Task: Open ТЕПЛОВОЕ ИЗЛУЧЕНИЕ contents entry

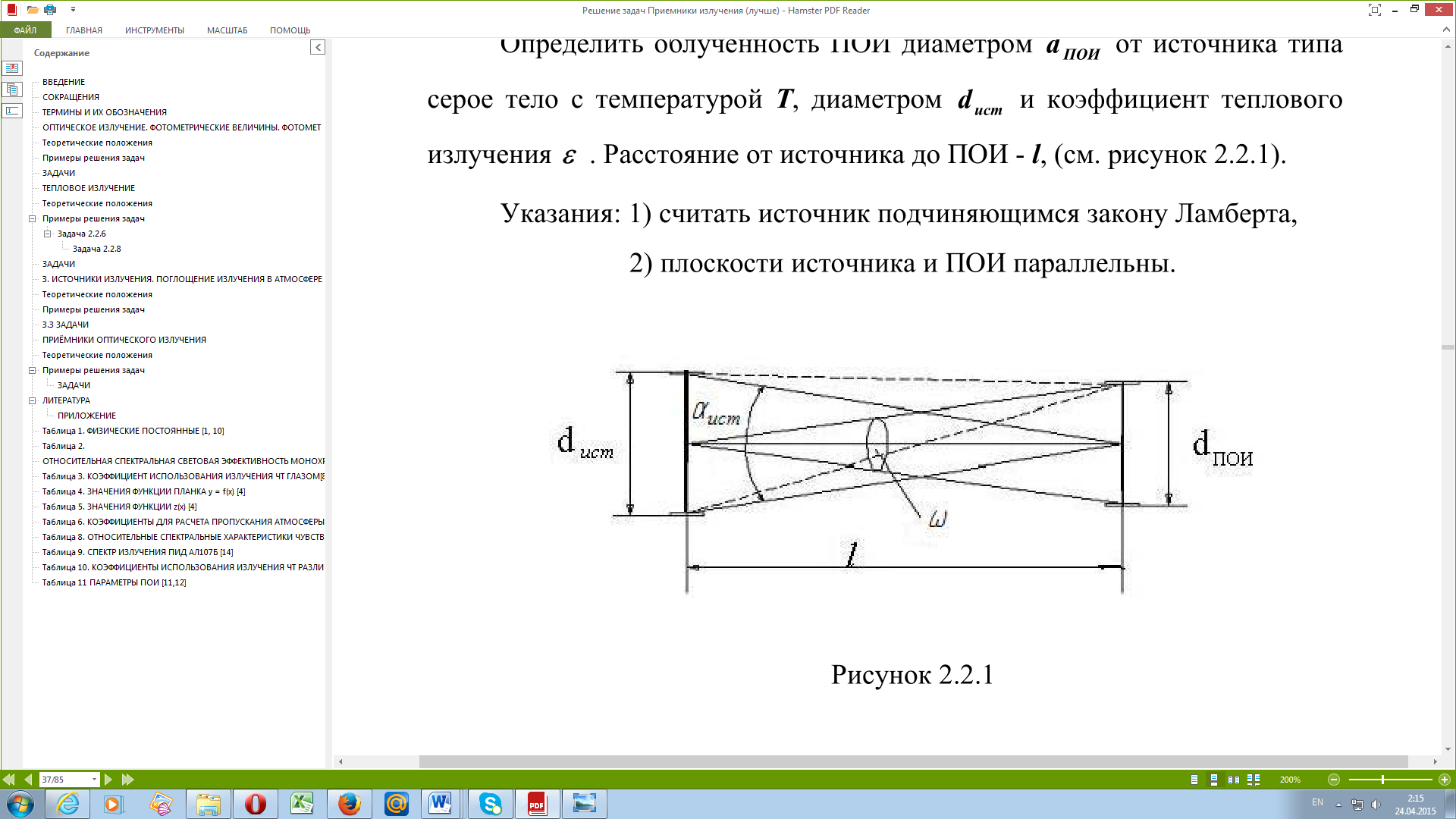Action: coord(89,188)
